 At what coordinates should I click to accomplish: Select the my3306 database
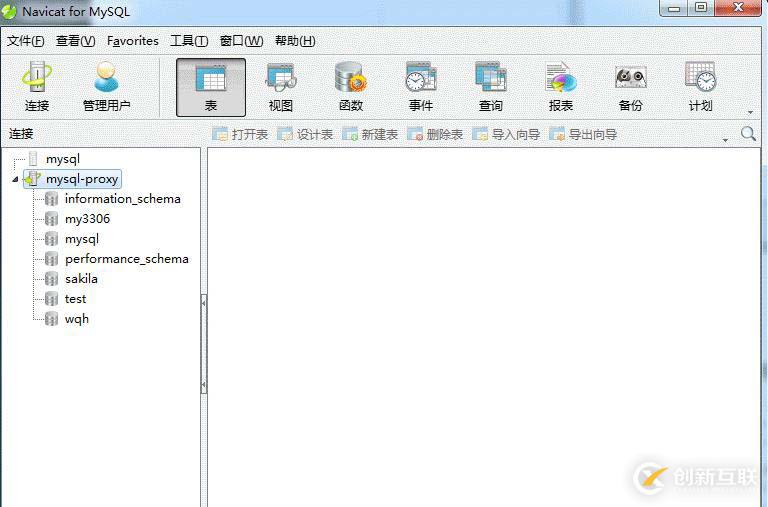[x=87, y=218]
